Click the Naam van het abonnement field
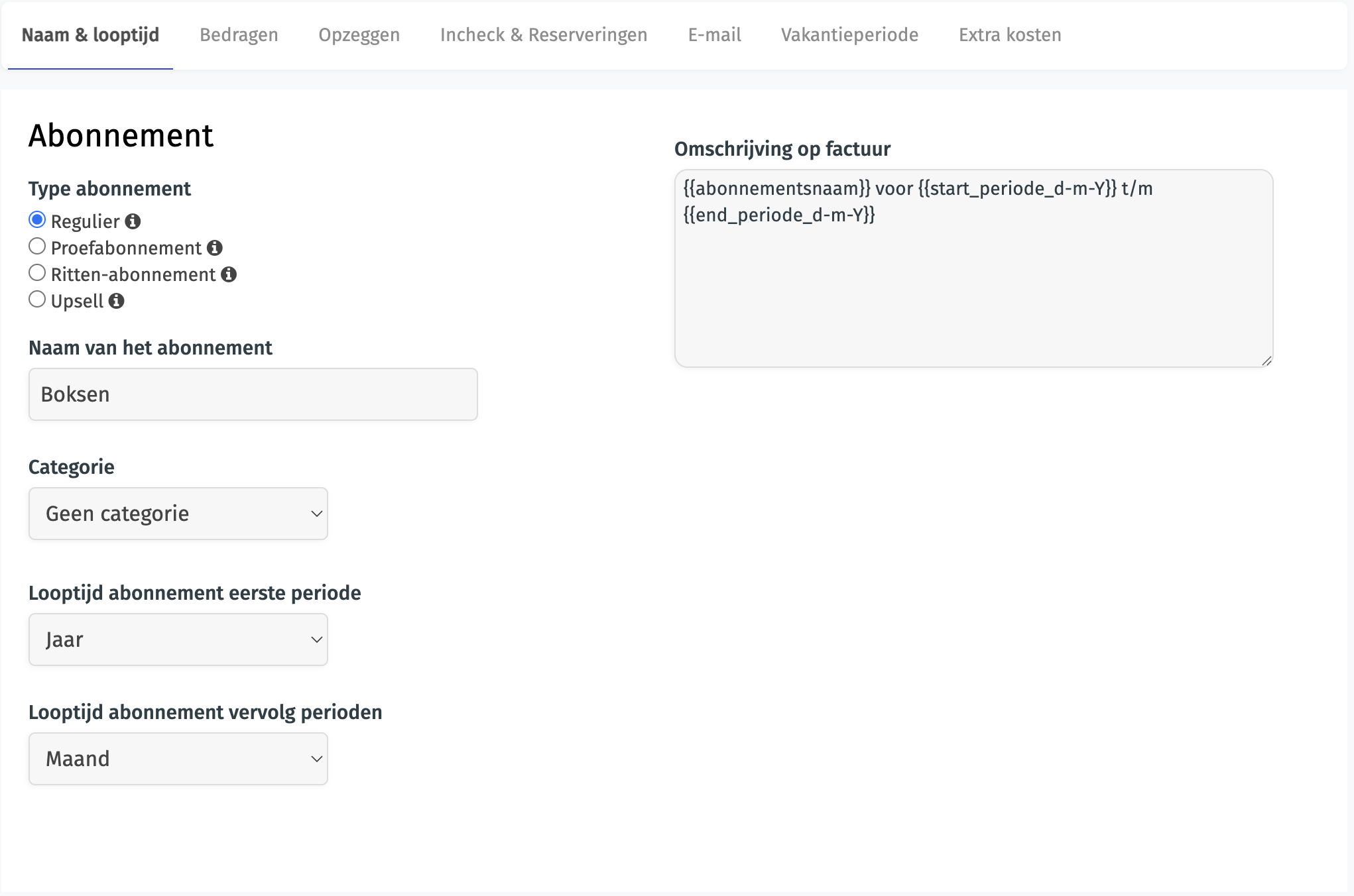 [x=253, y=394]
